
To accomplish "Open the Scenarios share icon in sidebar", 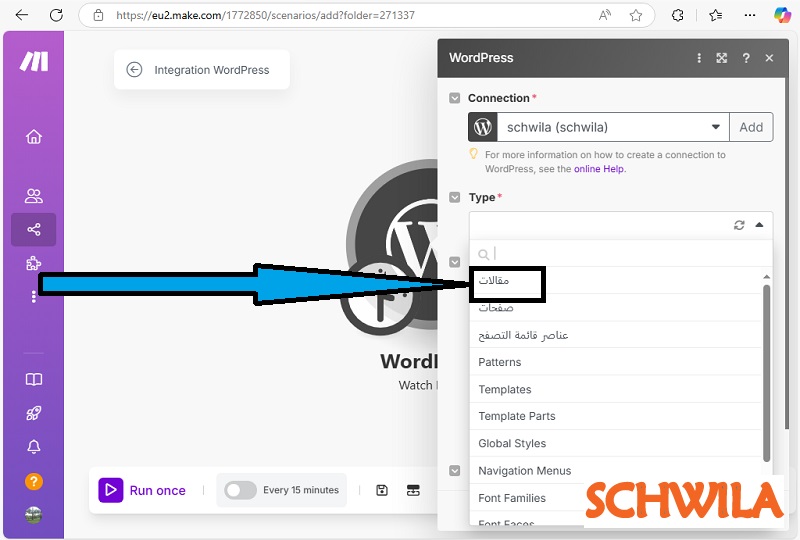I will (x=34, y=230).
